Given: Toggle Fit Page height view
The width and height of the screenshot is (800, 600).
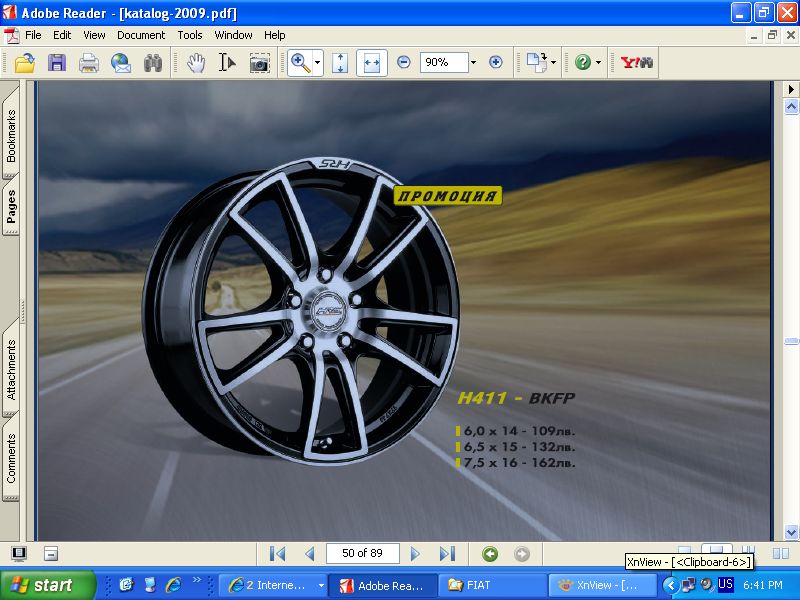Looking at the screenshot, I should click(340, 62).
